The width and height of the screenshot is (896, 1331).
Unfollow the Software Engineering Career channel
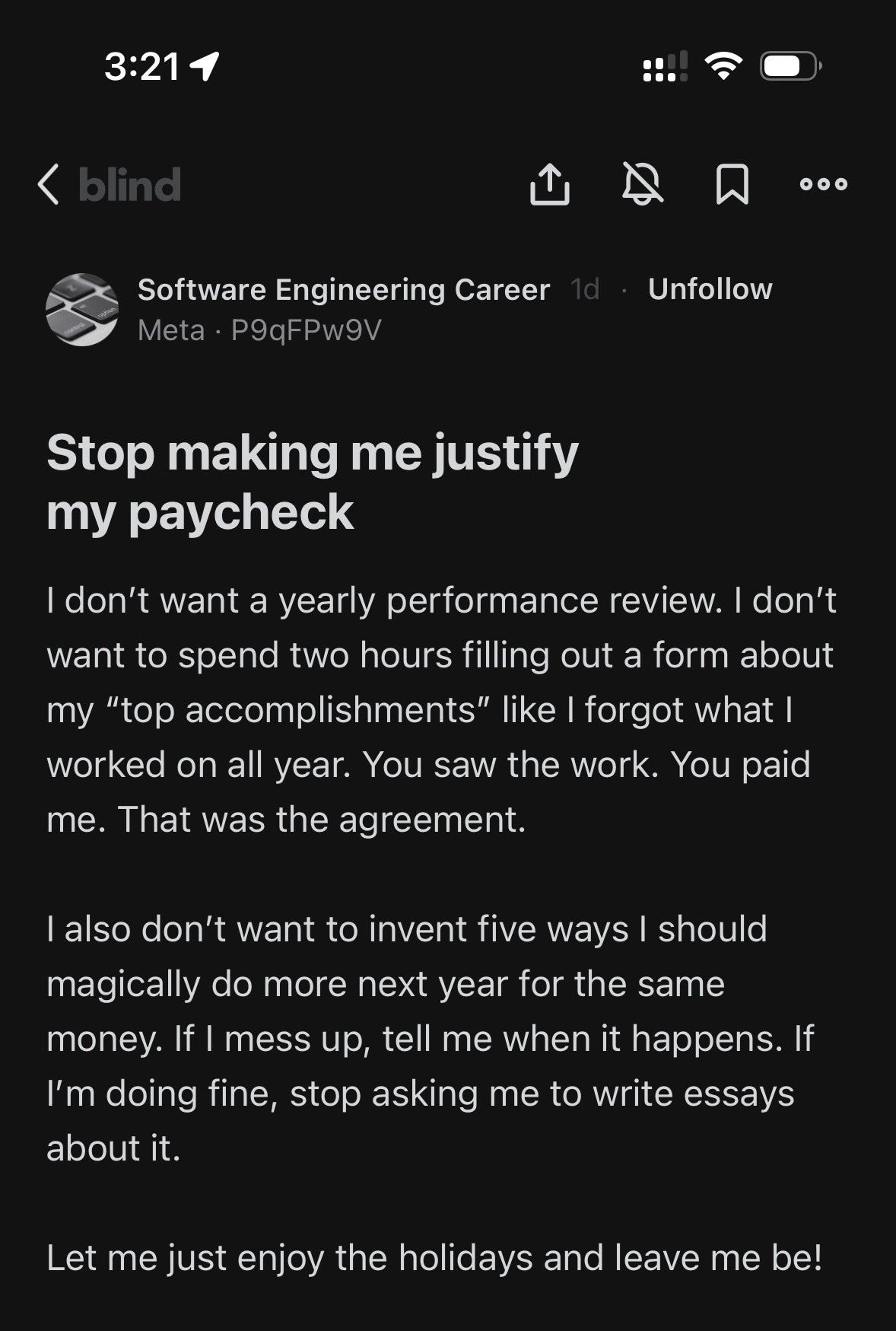tap(710, 289)
